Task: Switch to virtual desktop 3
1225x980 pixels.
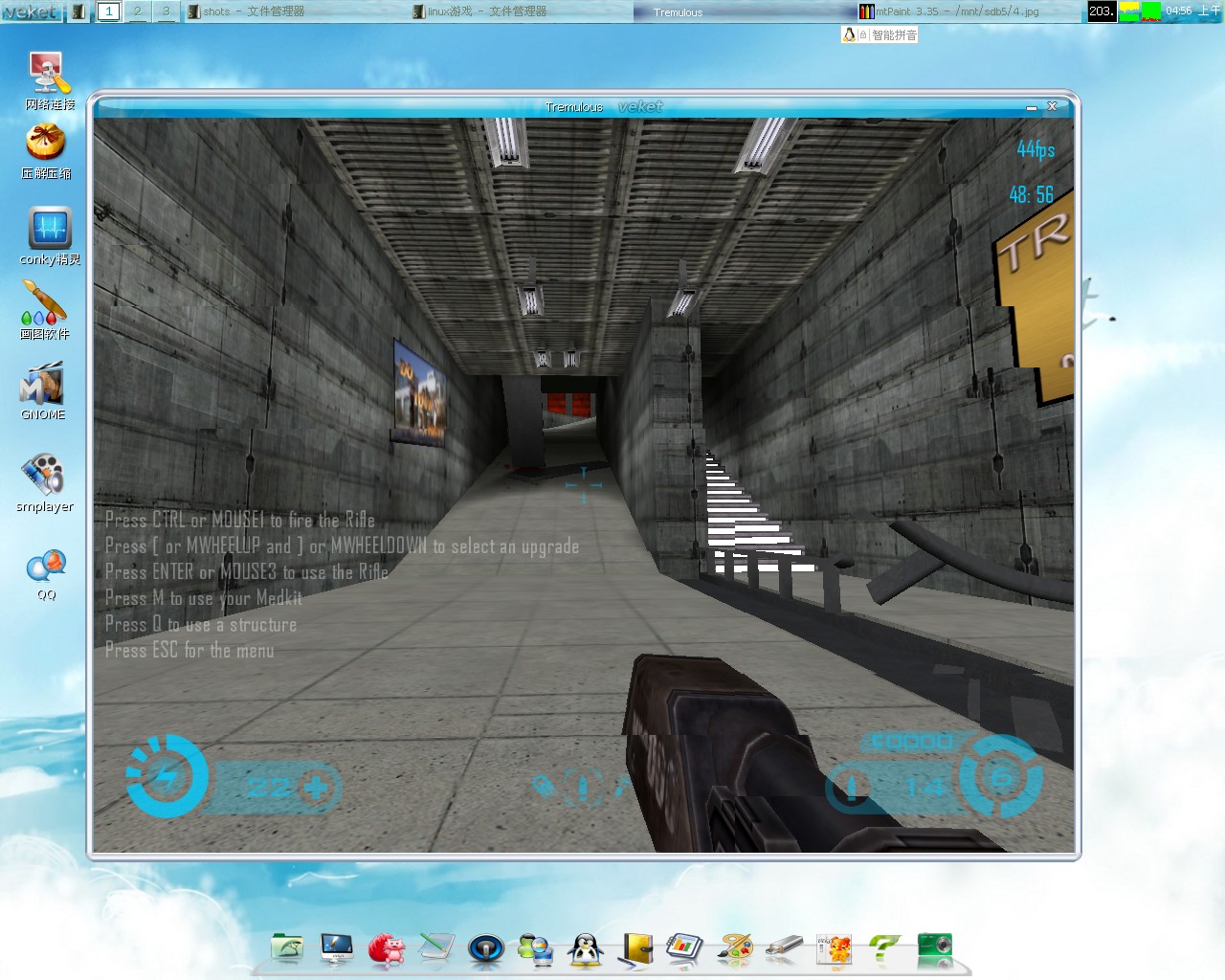Action: [166, 11]
